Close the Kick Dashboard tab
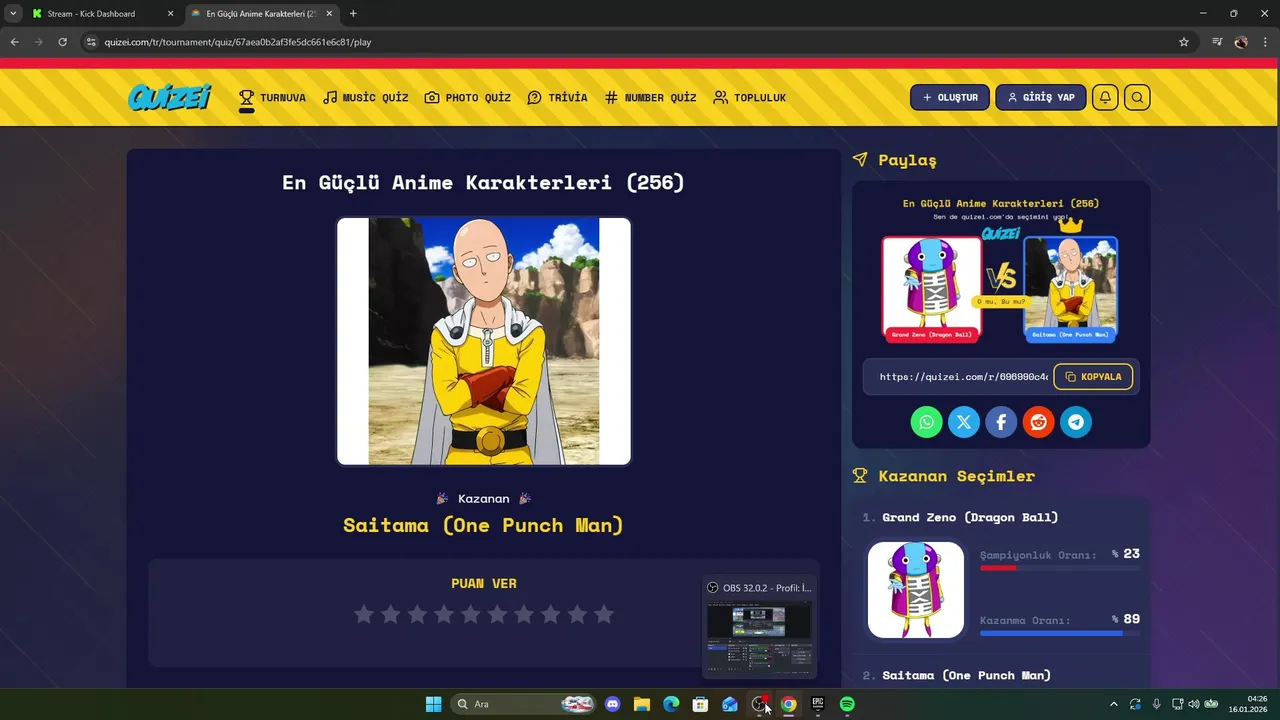The width and height of the screenshot is (1280, 720). [x=170, y=14]
